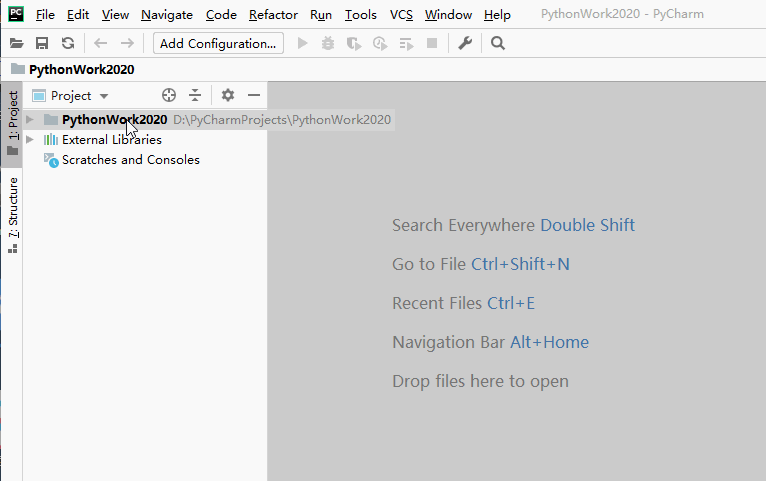Open the Tools menu
The height and width of the screenshot is (481, 766).
361,15
